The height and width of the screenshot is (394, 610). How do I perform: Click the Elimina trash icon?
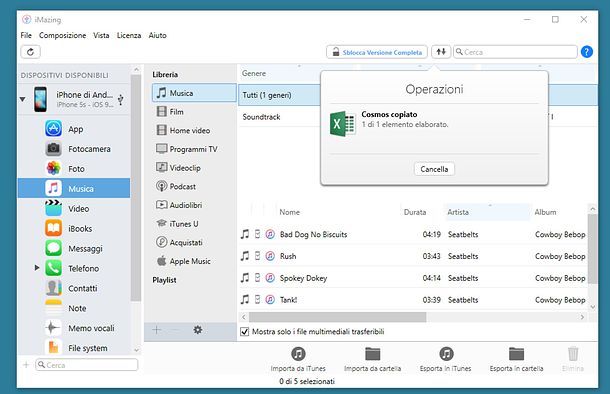[x=573, y=354]
